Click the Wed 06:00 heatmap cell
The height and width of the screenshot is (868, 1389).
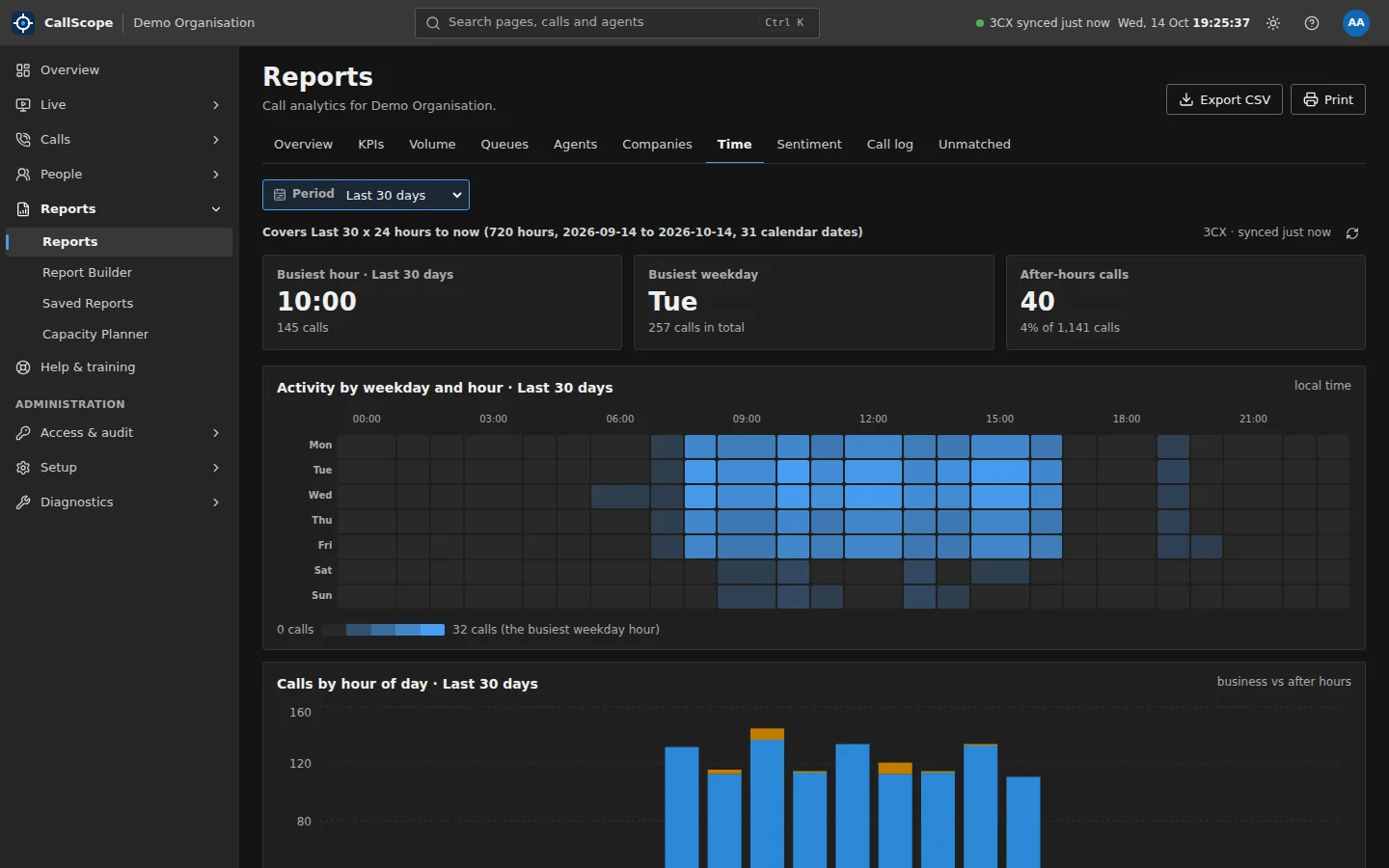coord(620,496)
